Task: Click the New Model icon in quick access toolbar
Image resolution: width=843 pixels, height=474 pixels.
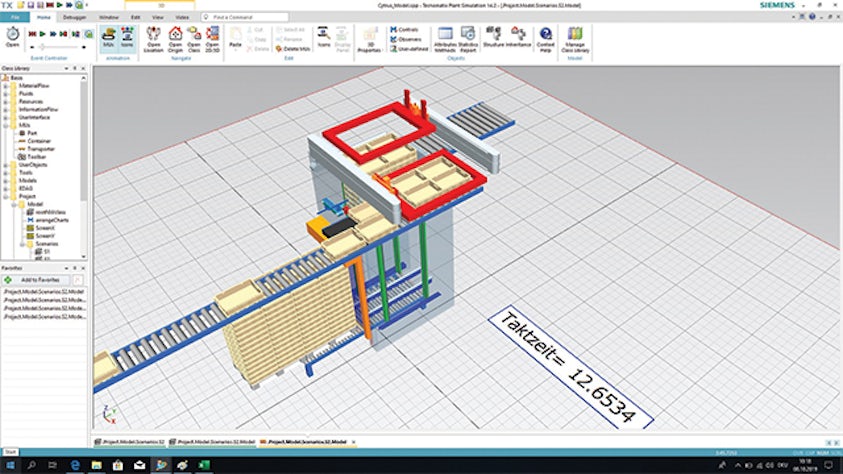Action: tap(21, 5)
